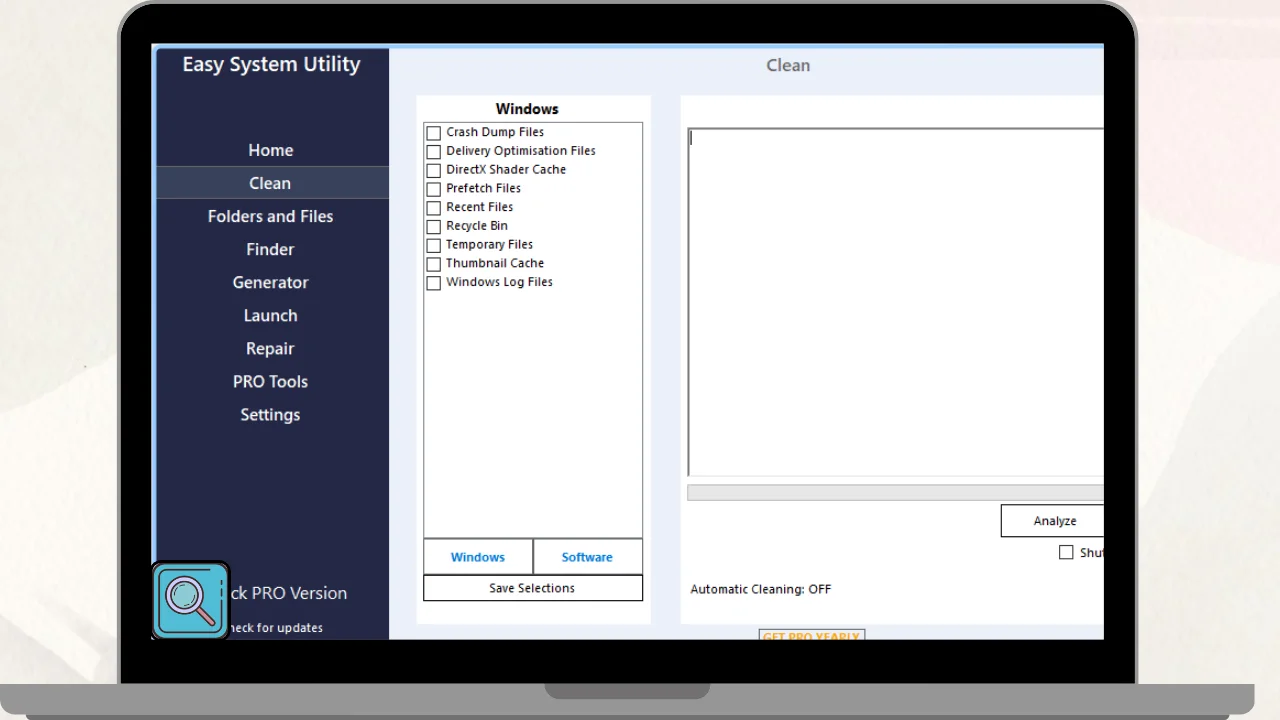Switch to the Windows tab
Viewport: 1280px width, 720px height.
[x=478, y=557]
